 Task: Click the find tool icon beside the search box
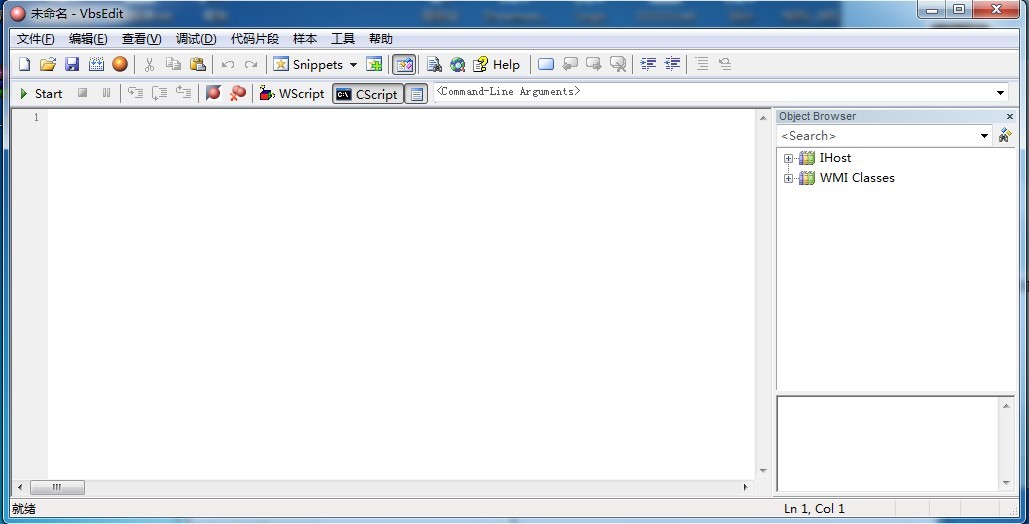click(x=1005, y=136)
